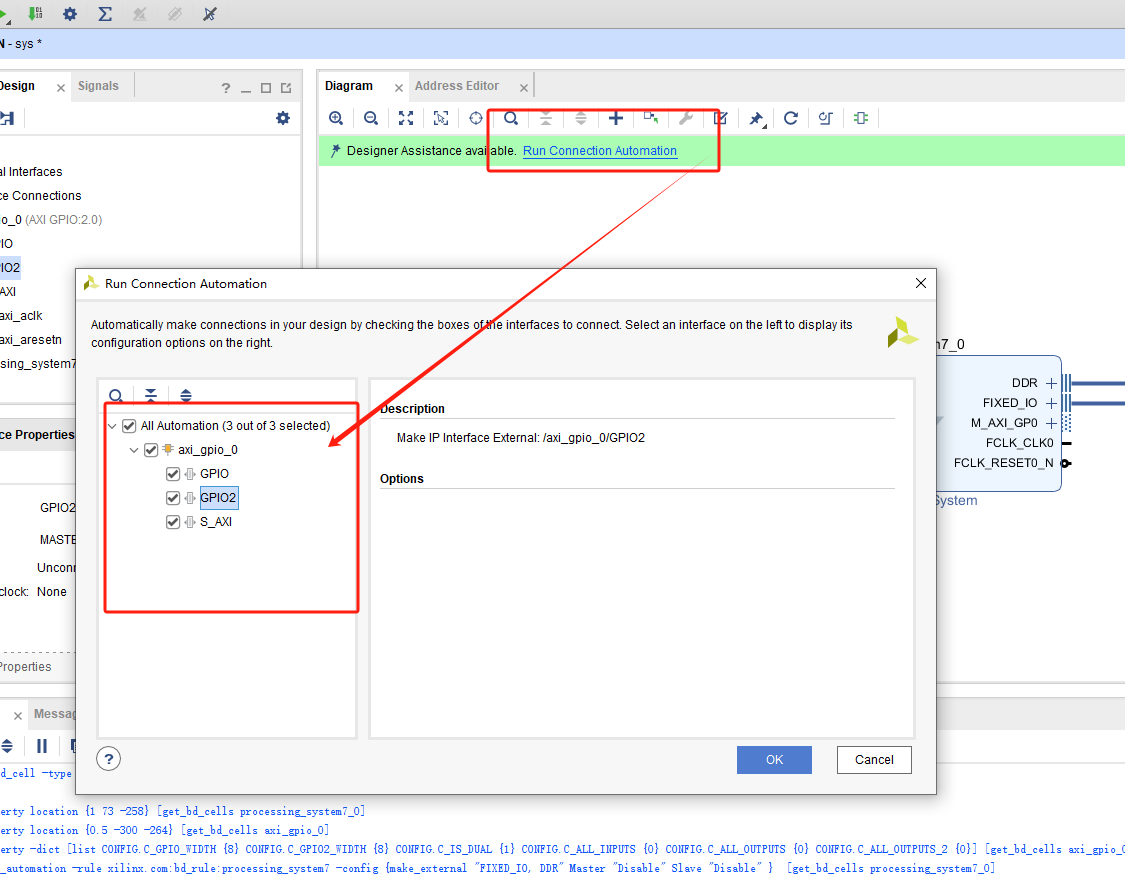Select axi_aresetn in the Design hierarchy
Screen dimensions: 1125x877
[31, 339]
